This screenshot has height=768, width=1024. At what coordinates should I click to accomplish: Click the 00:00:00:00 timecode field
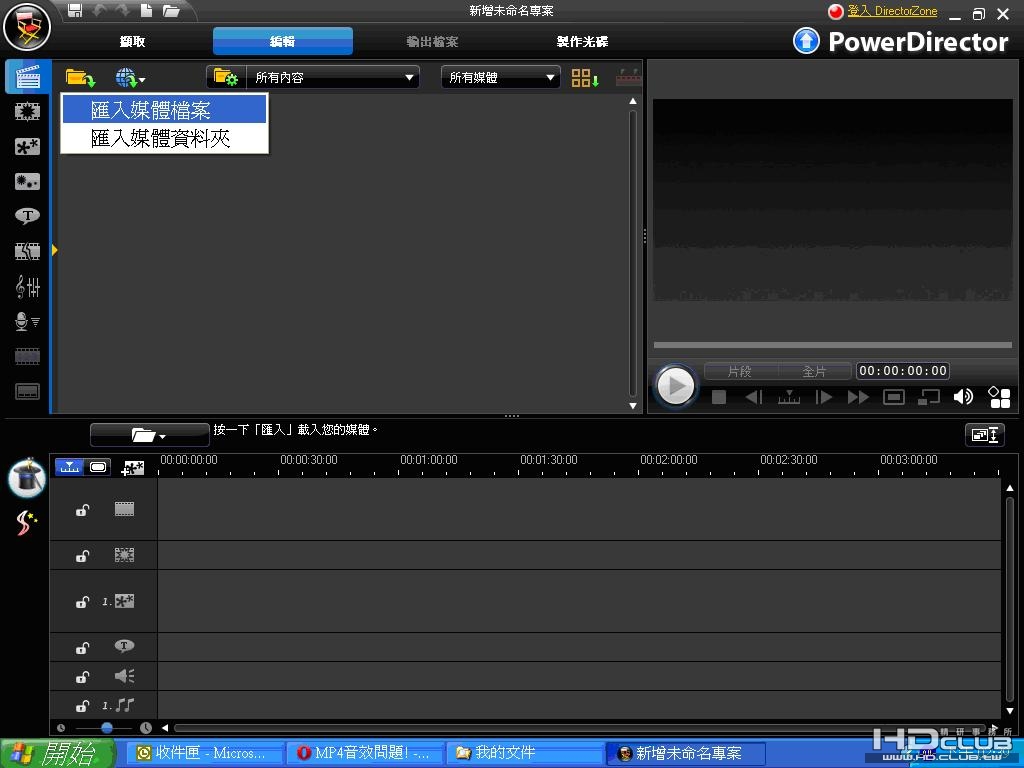tap(903, 371)
